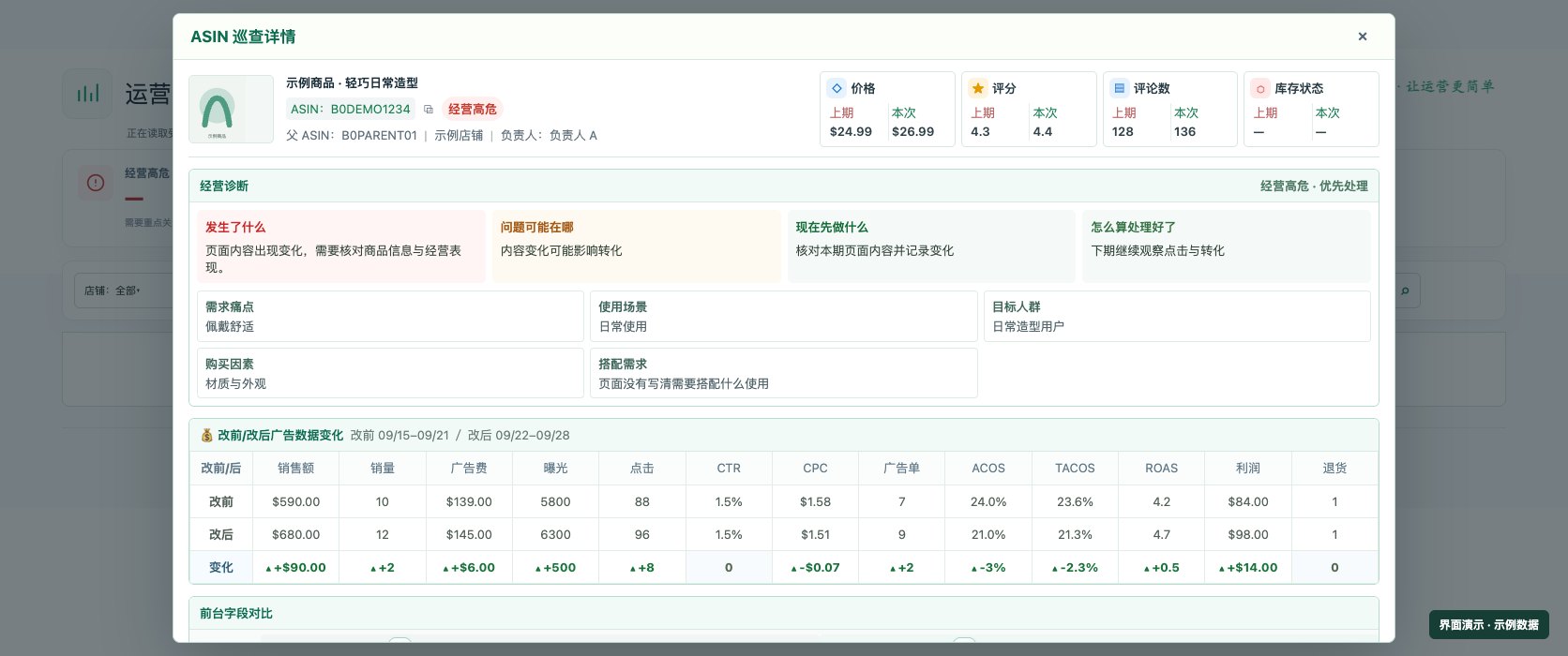The image size is (1568, 656).
Task: Click the $139.00 ad spend cell
Action: [469, 501]
